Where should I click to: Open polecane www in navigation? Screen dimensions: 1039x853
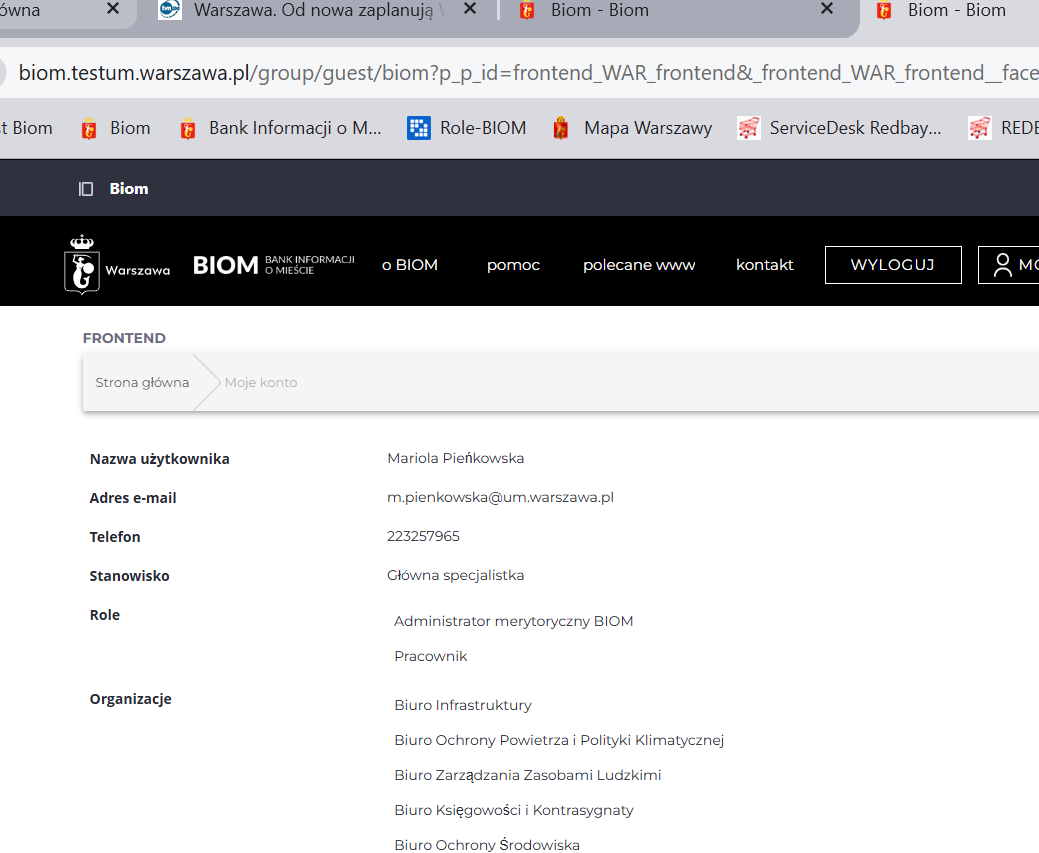coord(639,265)
